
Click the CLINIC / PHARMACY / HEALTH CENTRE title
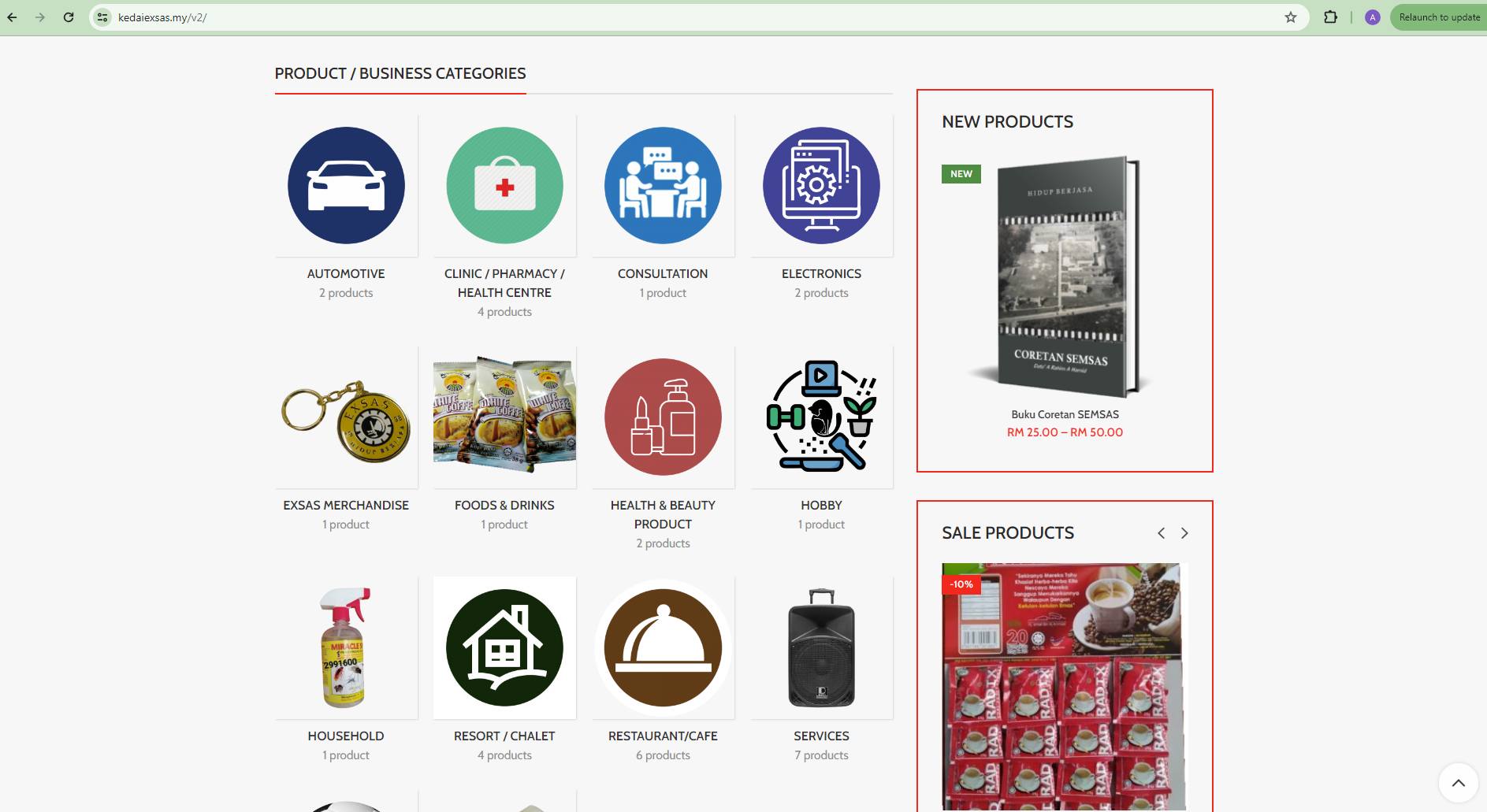504,283
